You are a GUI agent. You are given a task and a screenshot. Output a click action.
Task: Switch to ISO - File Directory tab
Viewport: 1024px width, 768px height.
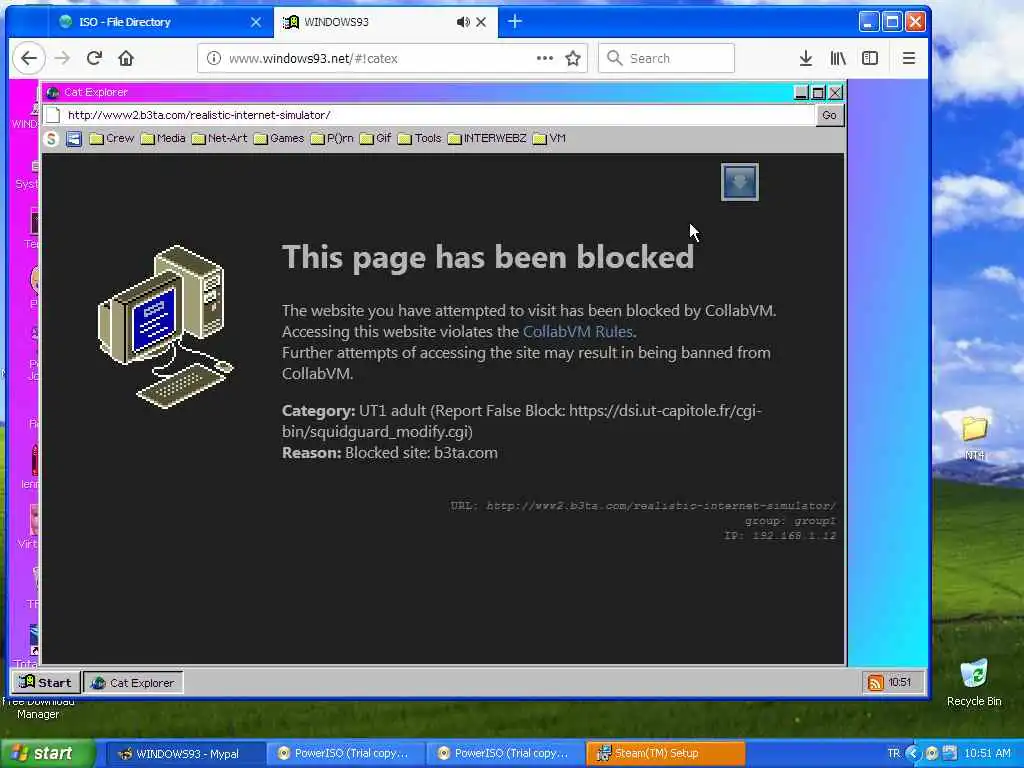(x=159, y=22)
